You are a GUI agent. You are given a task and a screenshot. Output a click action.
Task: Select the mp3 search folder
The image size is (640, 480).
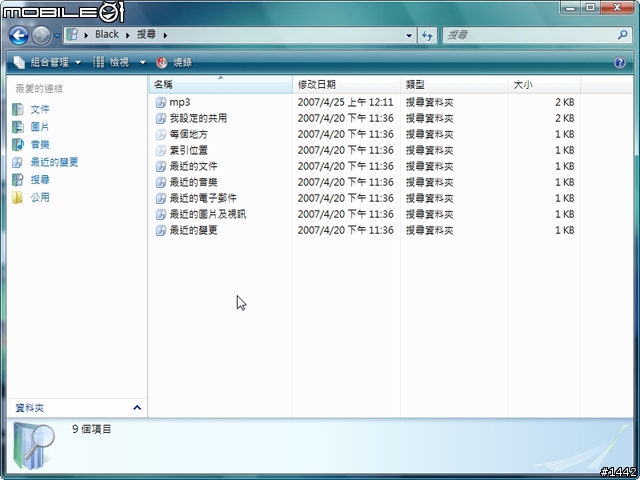[180, 102]
